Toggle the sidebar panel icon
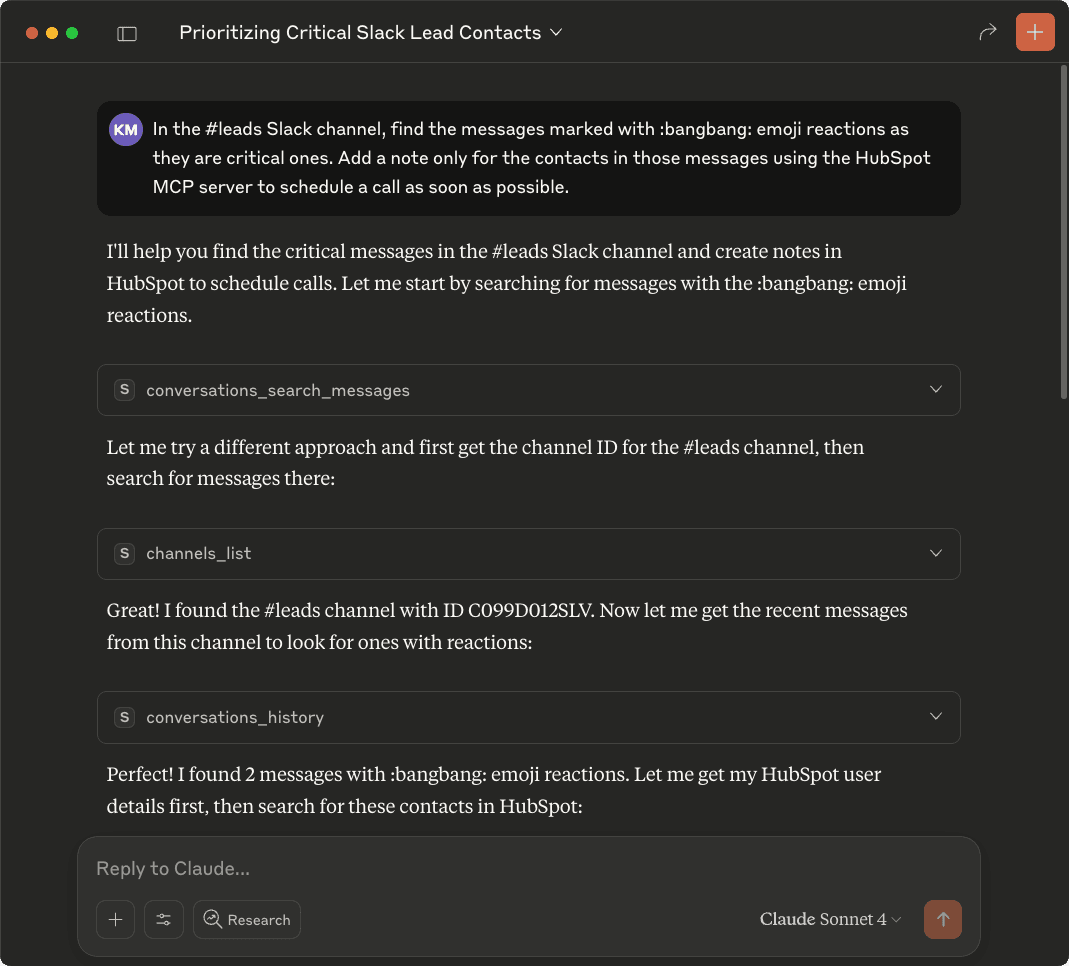The width and height of the screenshot is (1069, 966). point(127,32)
